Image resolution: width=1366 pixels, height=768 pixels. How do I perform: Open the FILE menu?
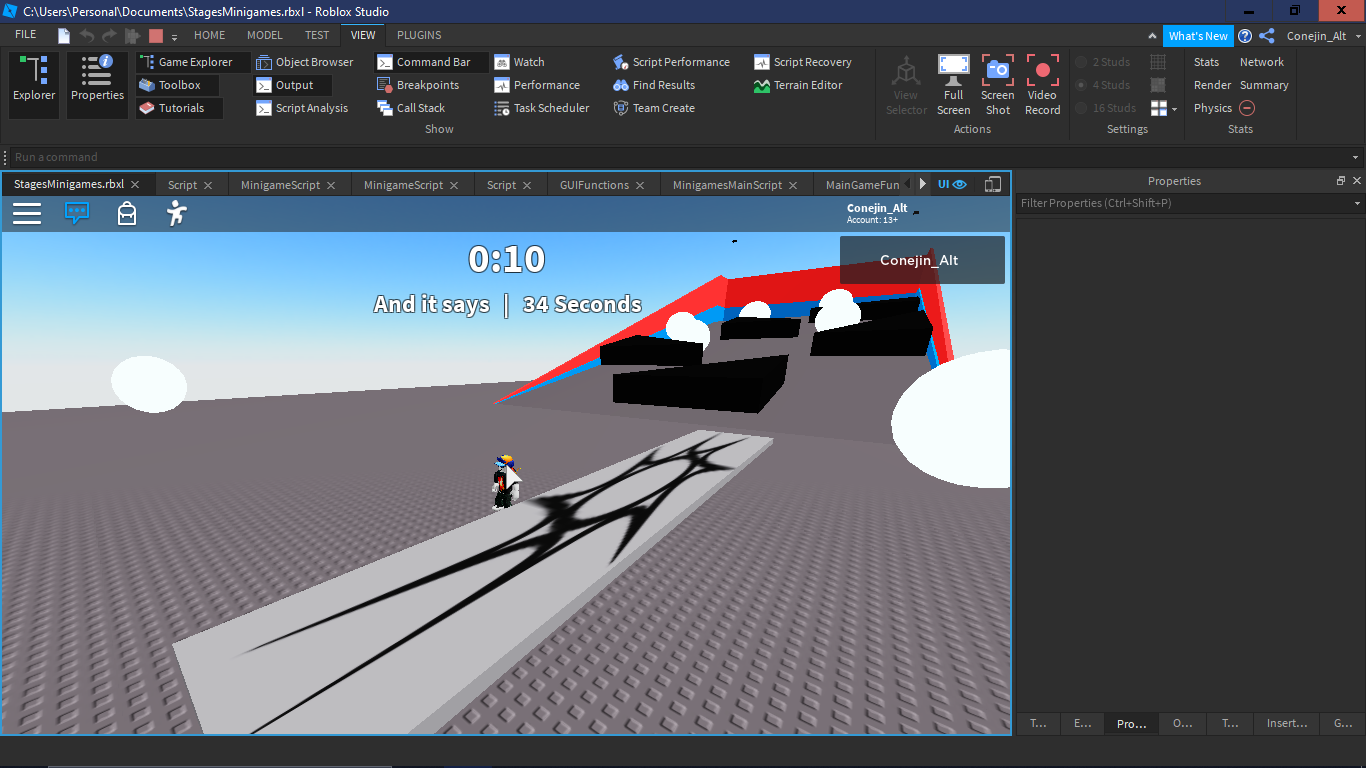[26, 35]
